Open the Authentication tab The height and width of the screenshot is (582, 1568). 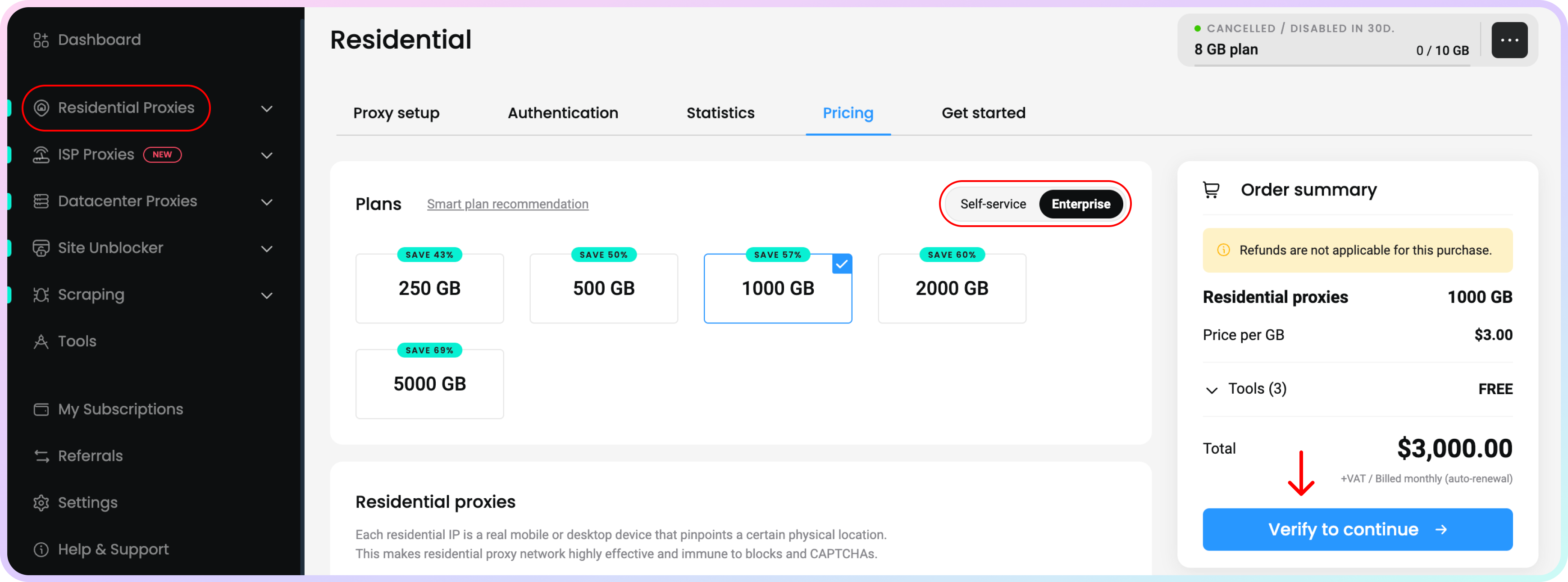[562, 113]
